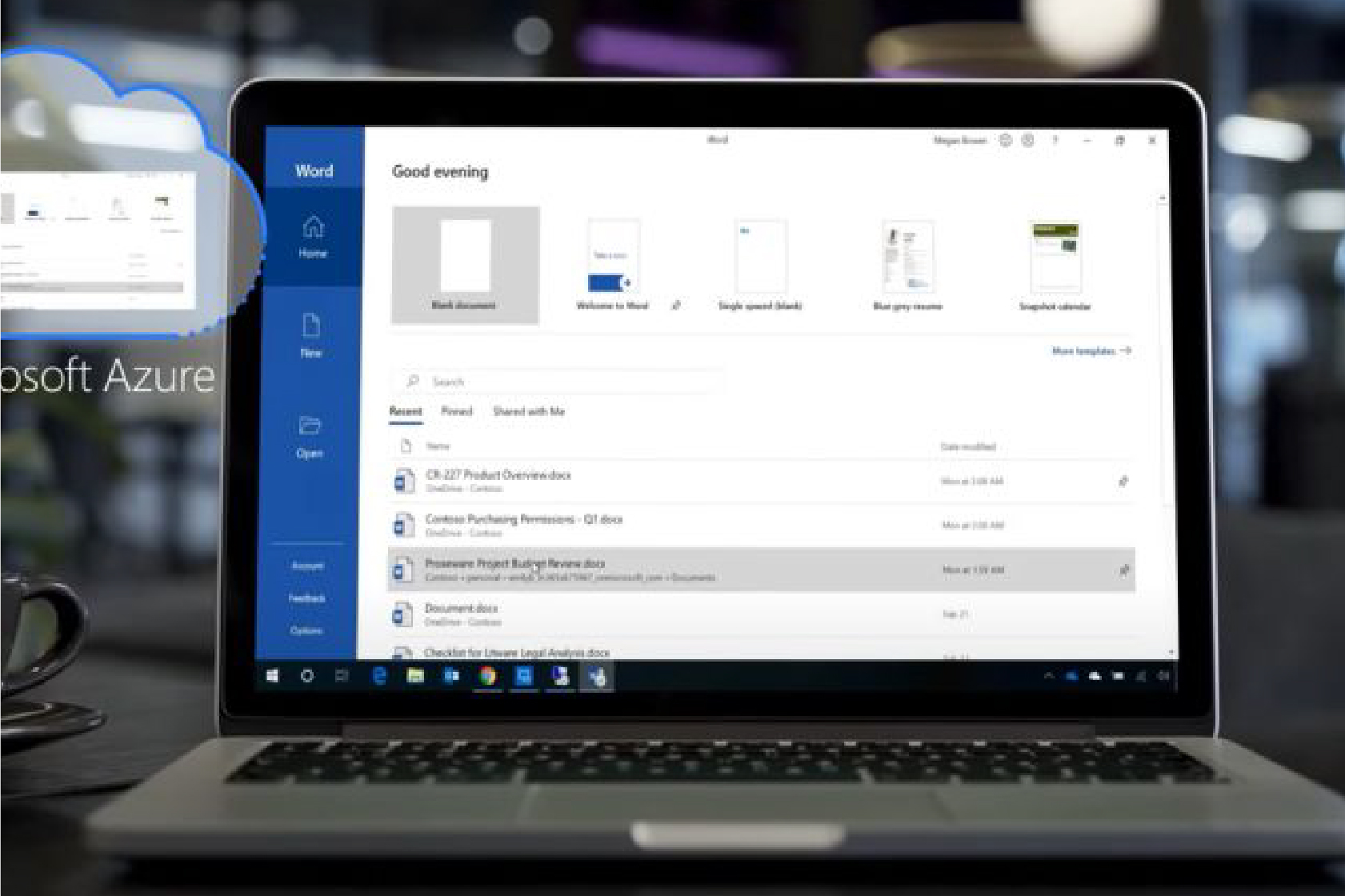Viewport: 1345px width, 896px height.
Task: Open CR-227 Product Overview.docx
Action: click(761, 481)
